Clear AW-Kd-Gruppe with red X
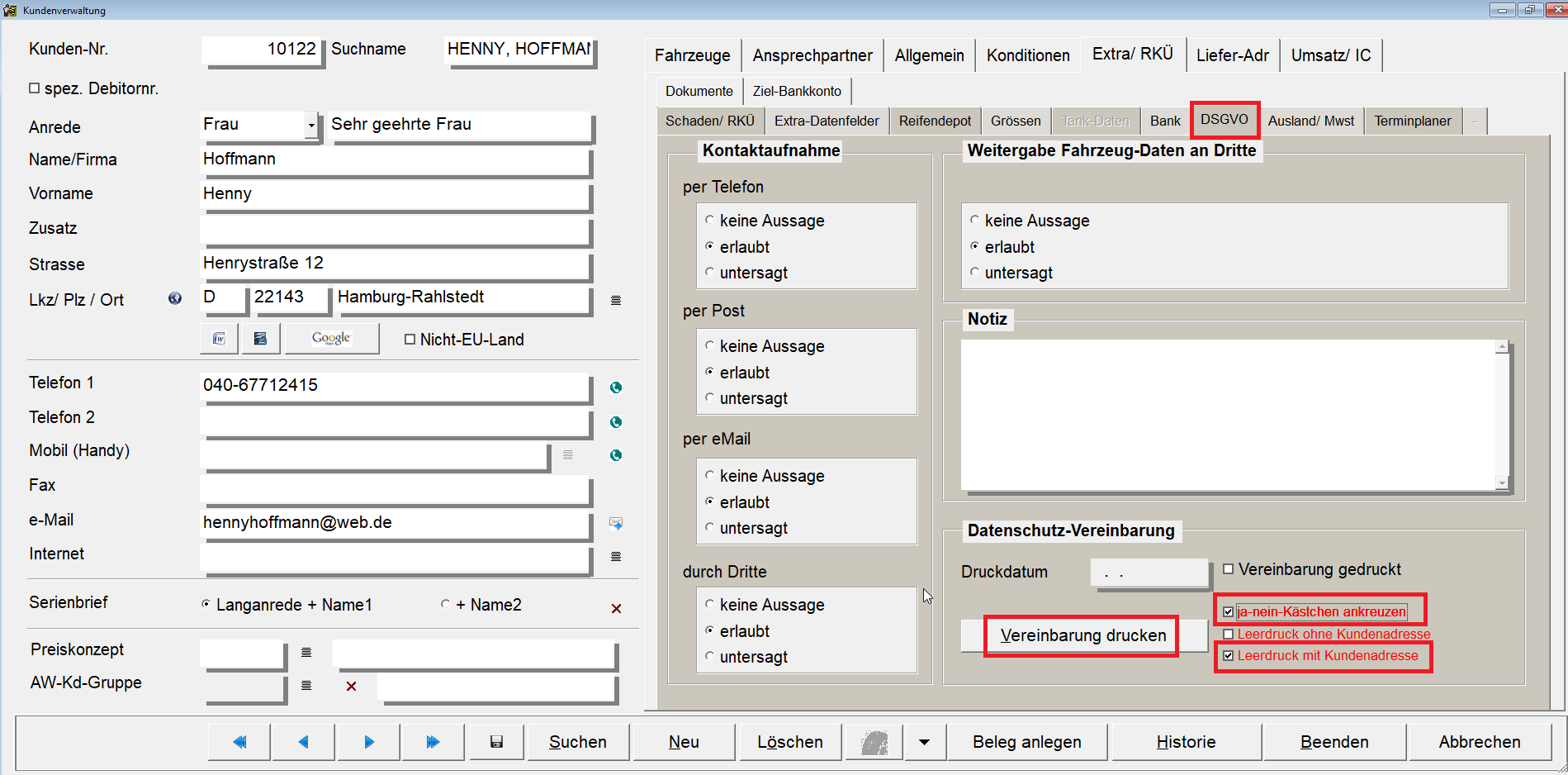 click(352, 686)
